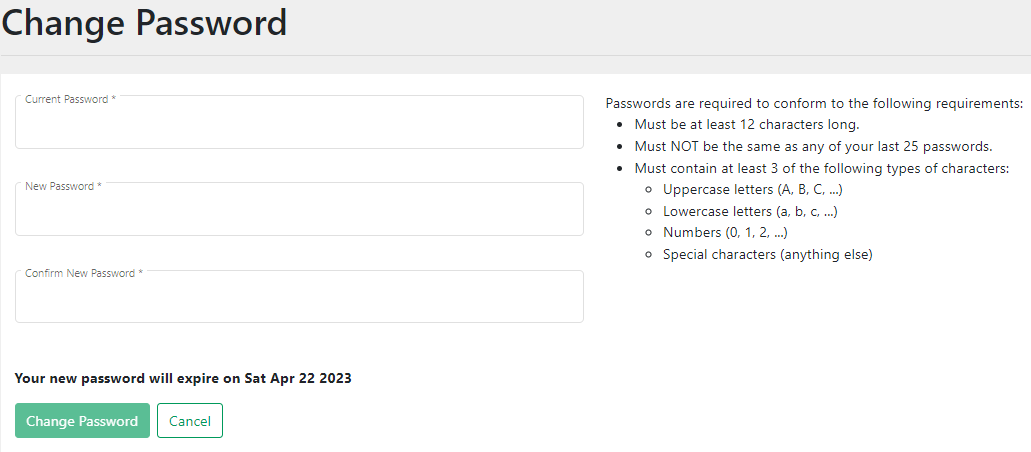Click the Numbers list item

pyautogui.click(x=725, y=233)
